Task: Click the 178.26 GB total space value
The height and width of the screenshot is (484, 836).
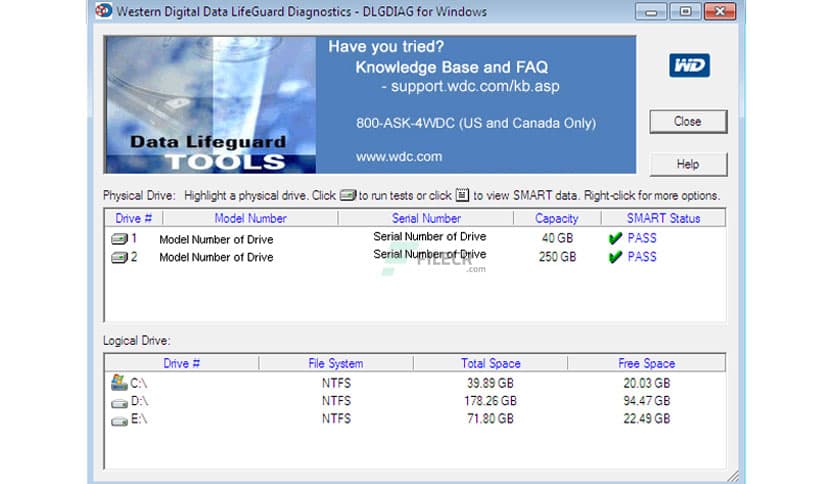Action: [x=490, y=401]
